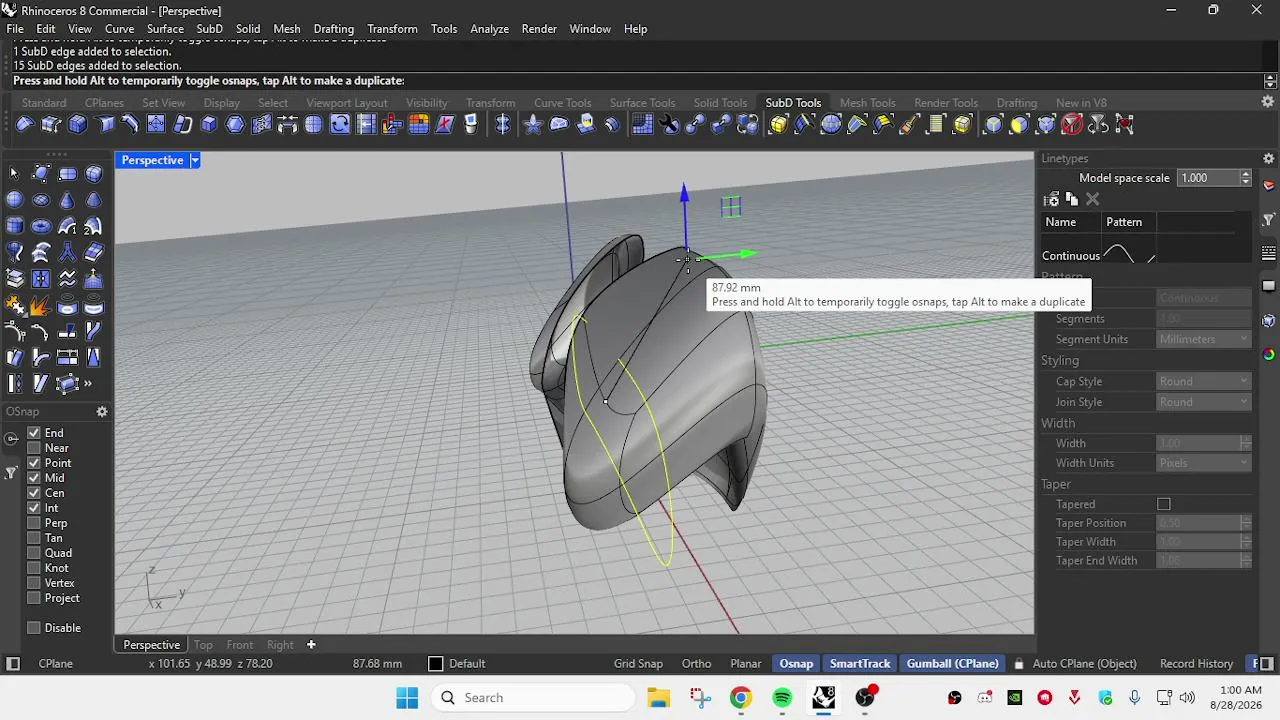This screenshot has height=720, width=1280.
Task: Toggle Gumball (CPlane) in status bar
Action: [953, 664]
